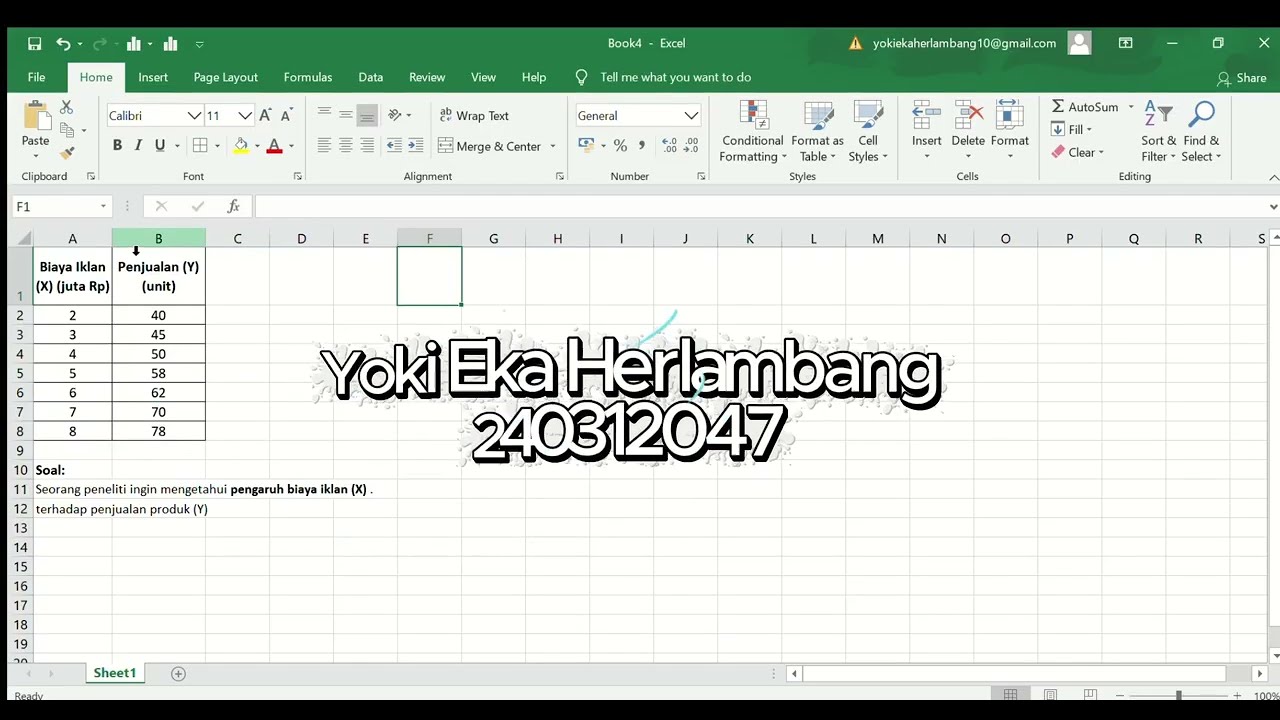Click Insert Function fx icon

pos(233,206)
